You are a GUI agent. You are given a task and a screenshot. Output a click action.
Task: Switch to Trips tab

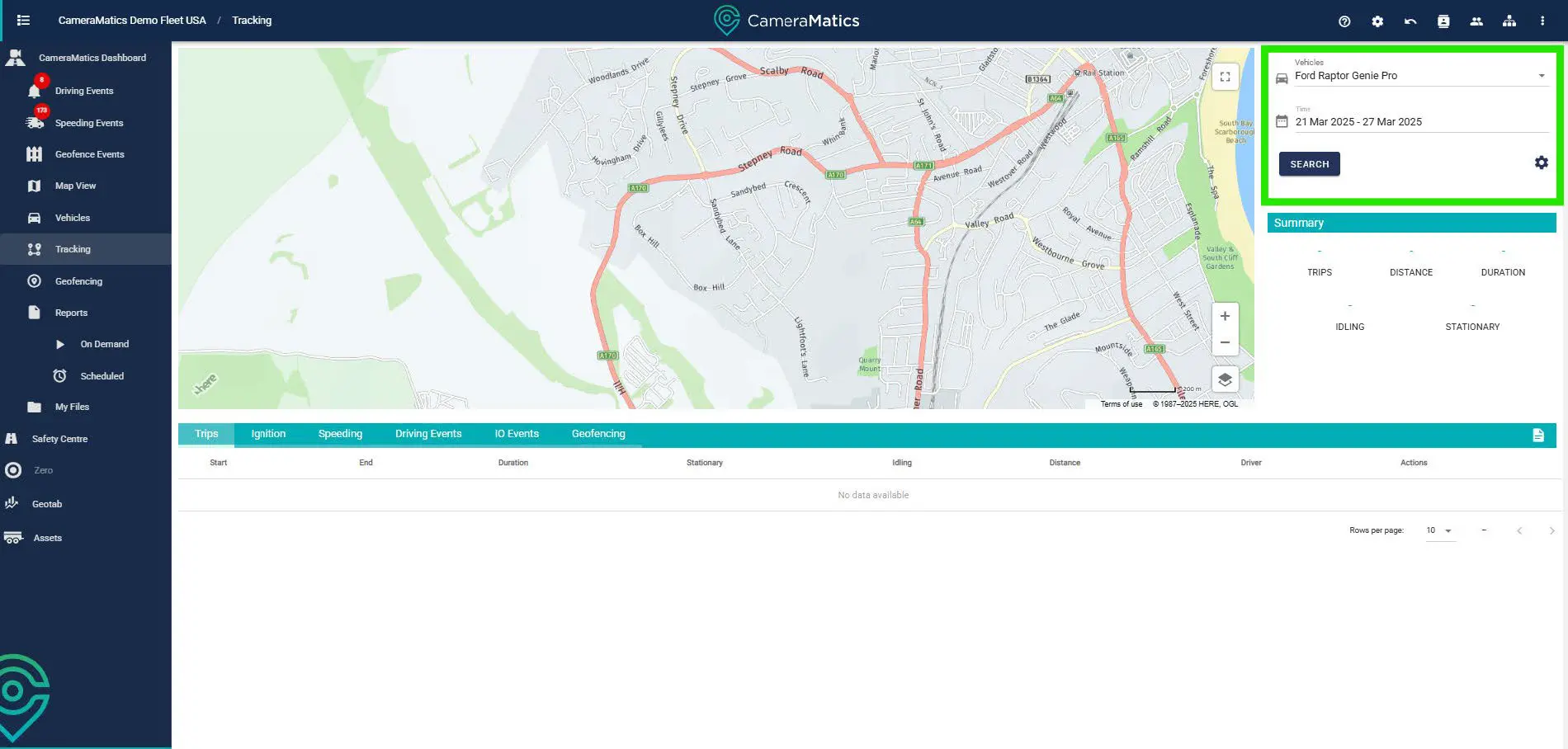point(206,434)
